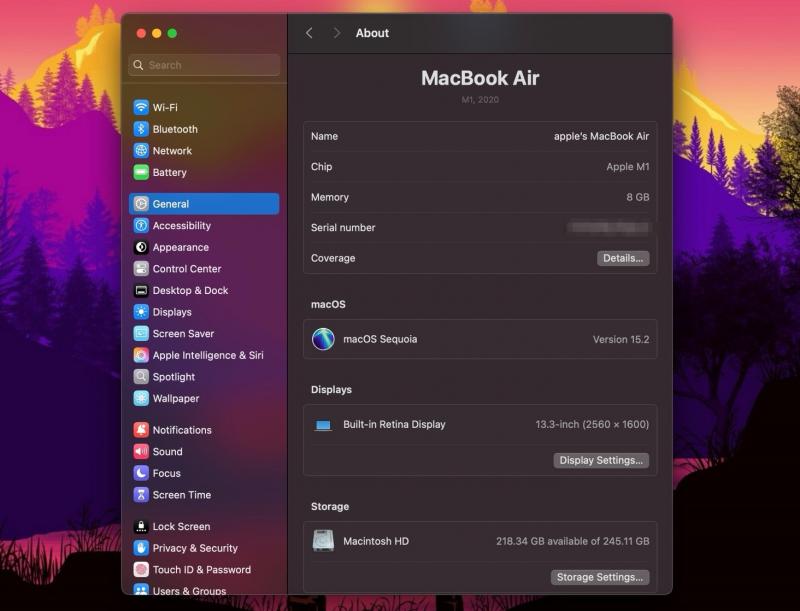Image resolution: width=800 pixels, height=611 pixels.
Task: Open Apple Intelligence & Siri label
Action: [x=208, y=355]
